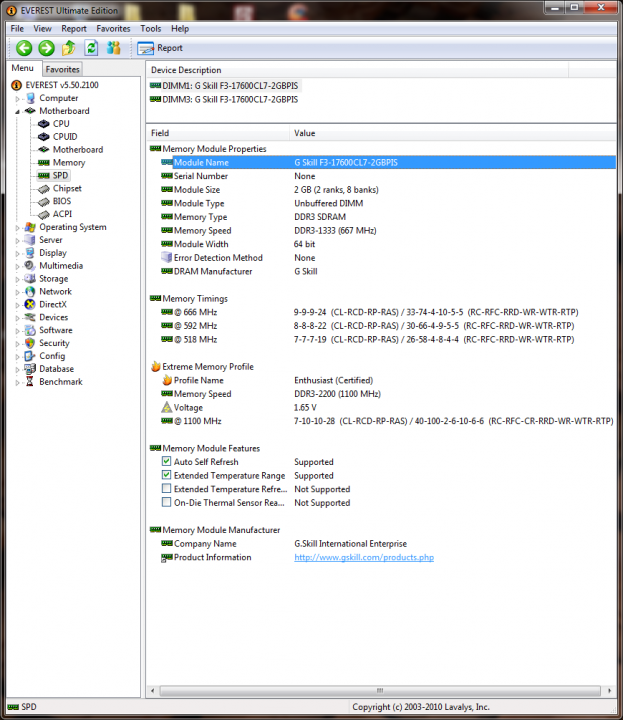Click the Database icon in tree

point(30,369)
